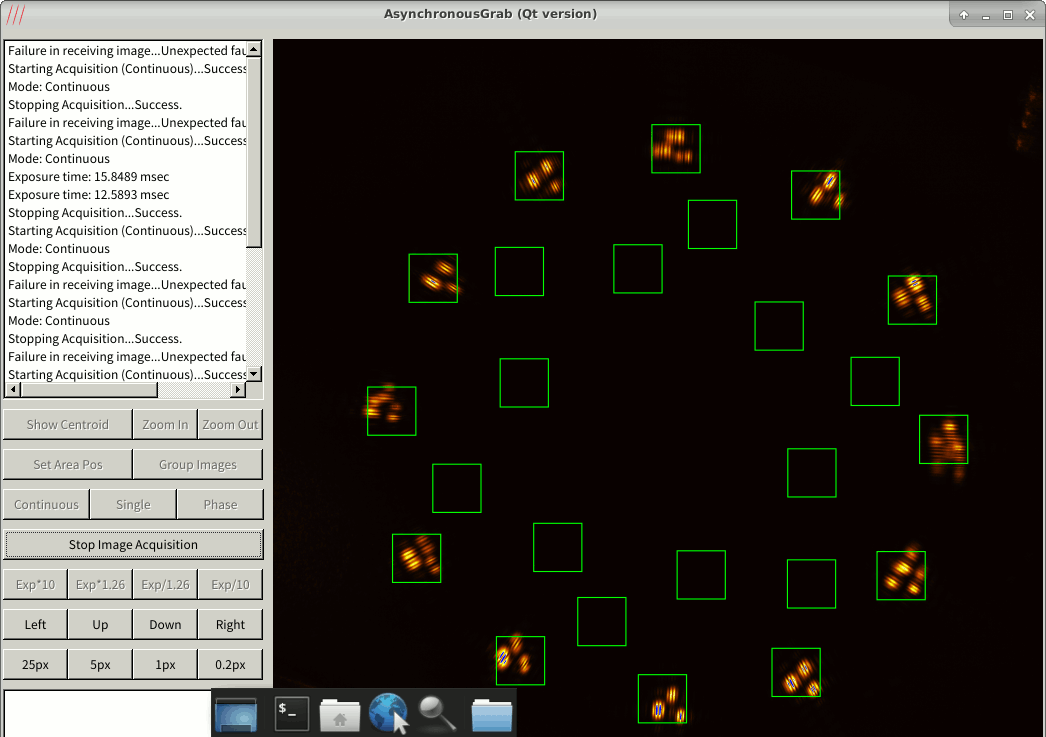Click the Set Area Pos button
Screen dimensions: 1046x737
coord(67,464)
